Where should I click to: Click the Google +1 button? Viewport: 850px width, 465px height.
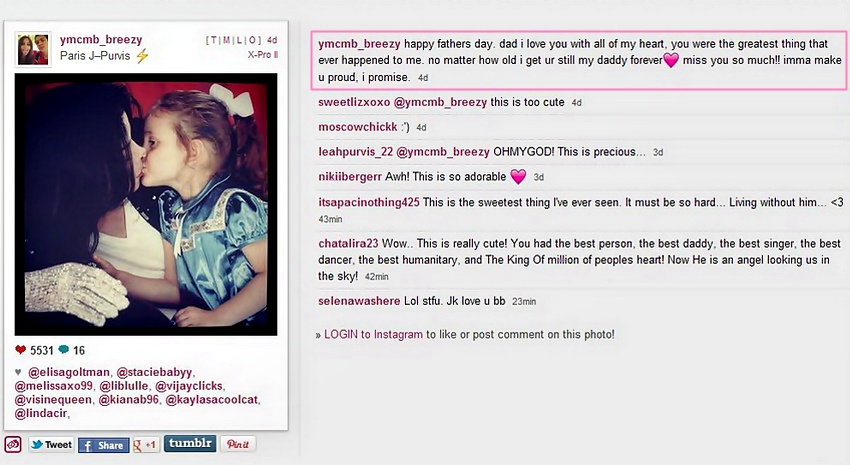pos(145,445)
